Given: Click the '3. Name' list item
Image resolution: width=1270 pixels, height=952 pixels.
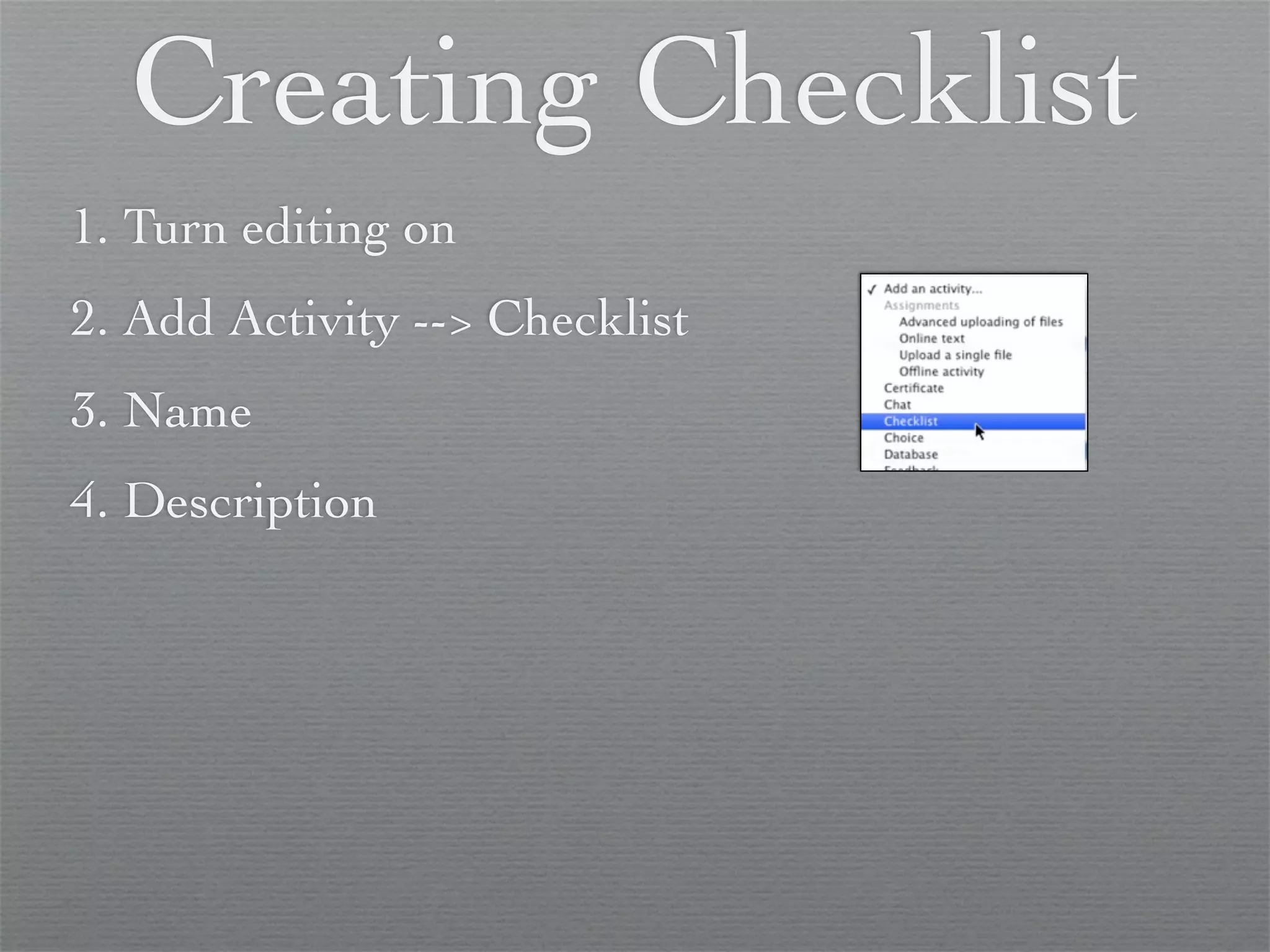Looking at the screenshot, I should point(161,410).
